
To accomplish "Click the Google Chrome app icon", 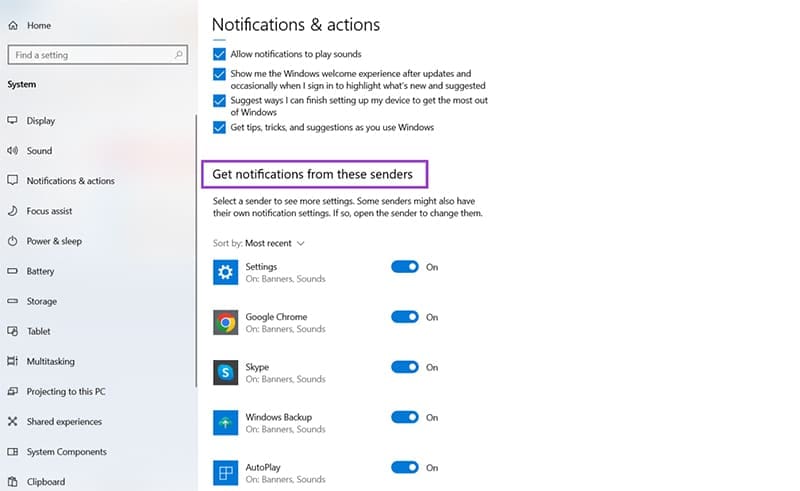I will click(x=226, y=322).
